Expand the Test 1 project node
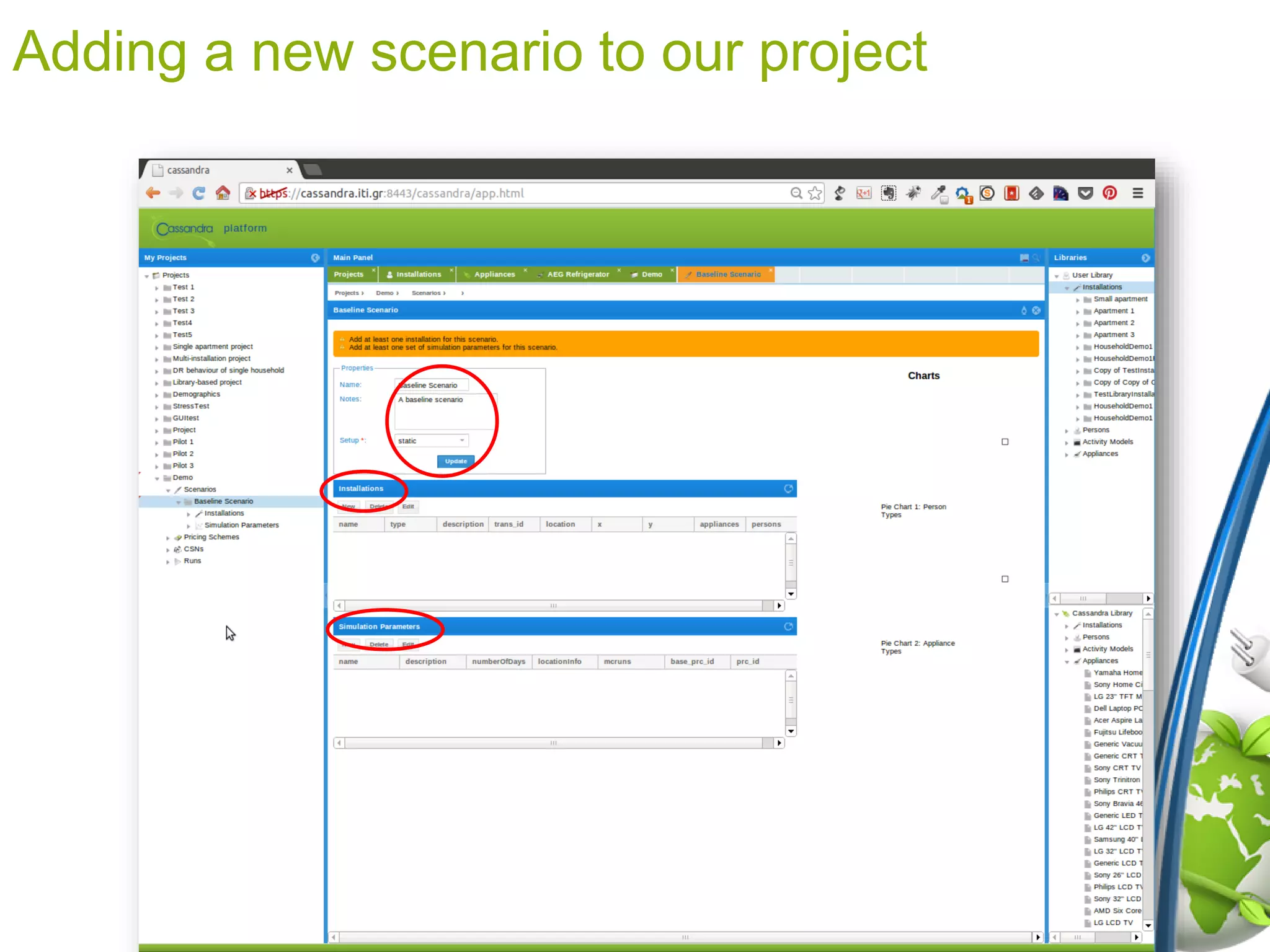Viewport: 1270px width, 952px height. coord(157,288)
